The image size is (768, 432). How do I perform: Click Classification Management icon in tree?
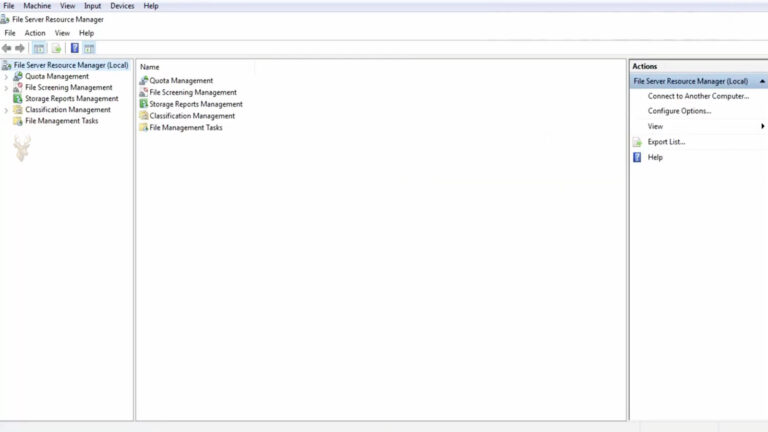(x=18, y=110)
